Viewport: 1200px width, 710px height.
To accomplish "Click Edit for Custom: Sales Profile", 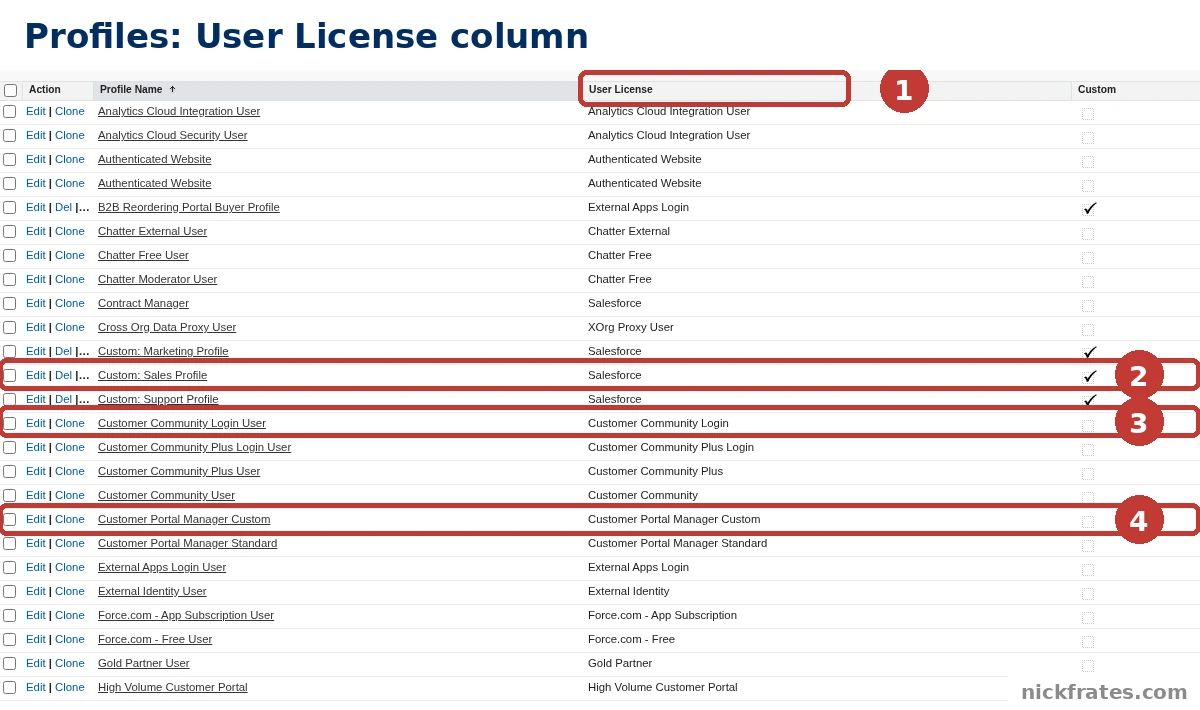I will click(36, 375).
